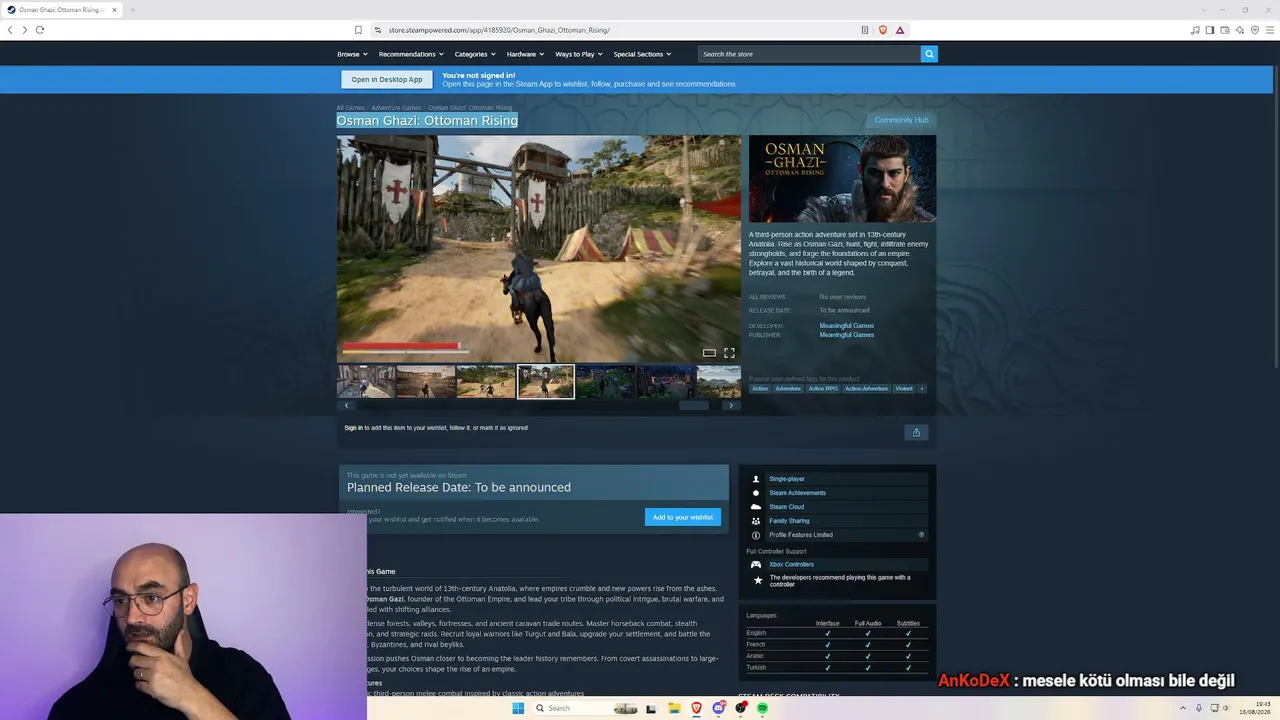Expand the Hardware menu

[525, 54]
